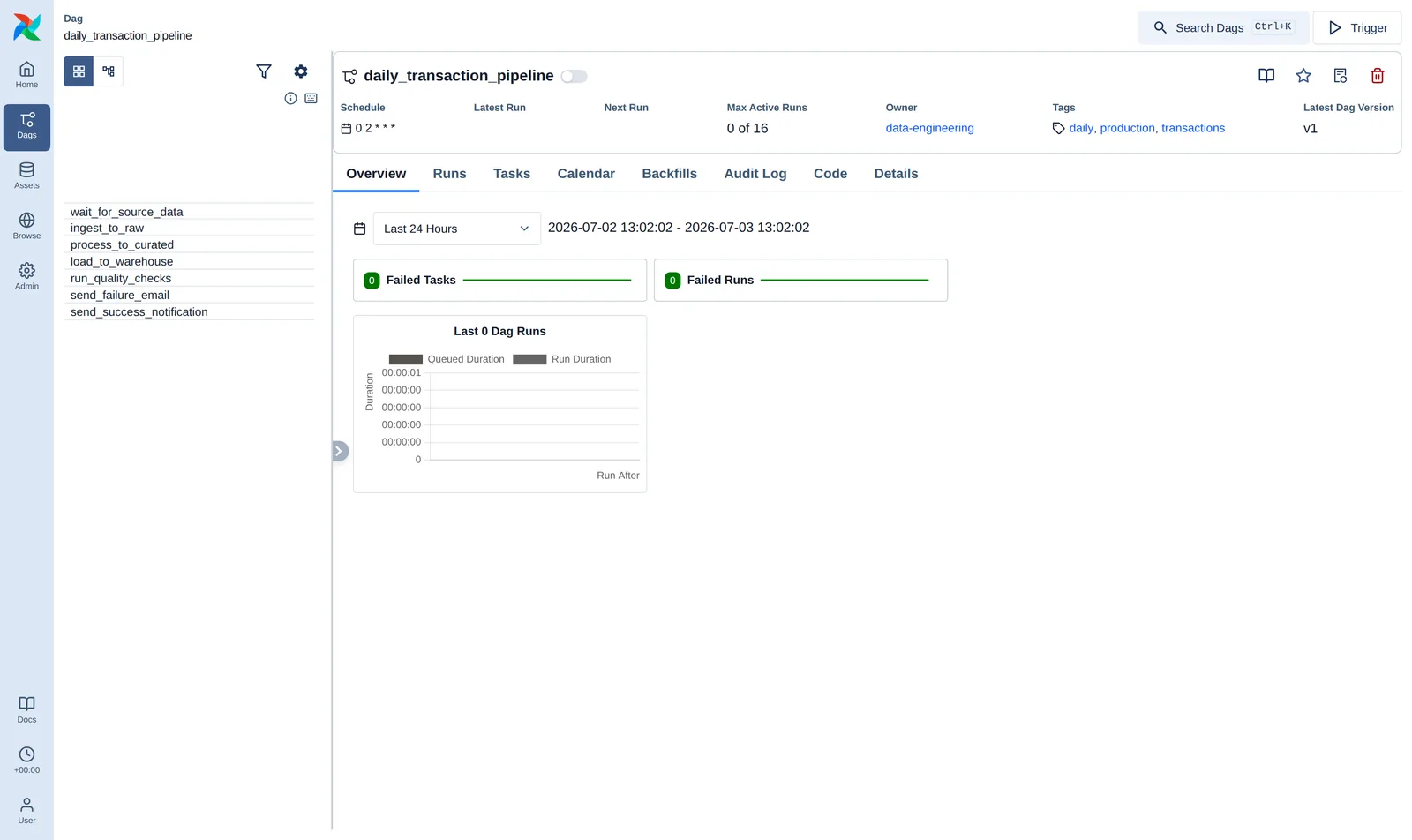Viewport: 1412px width, 840px height.
Task: Click the Trigger button
Action: [1357, 28]
